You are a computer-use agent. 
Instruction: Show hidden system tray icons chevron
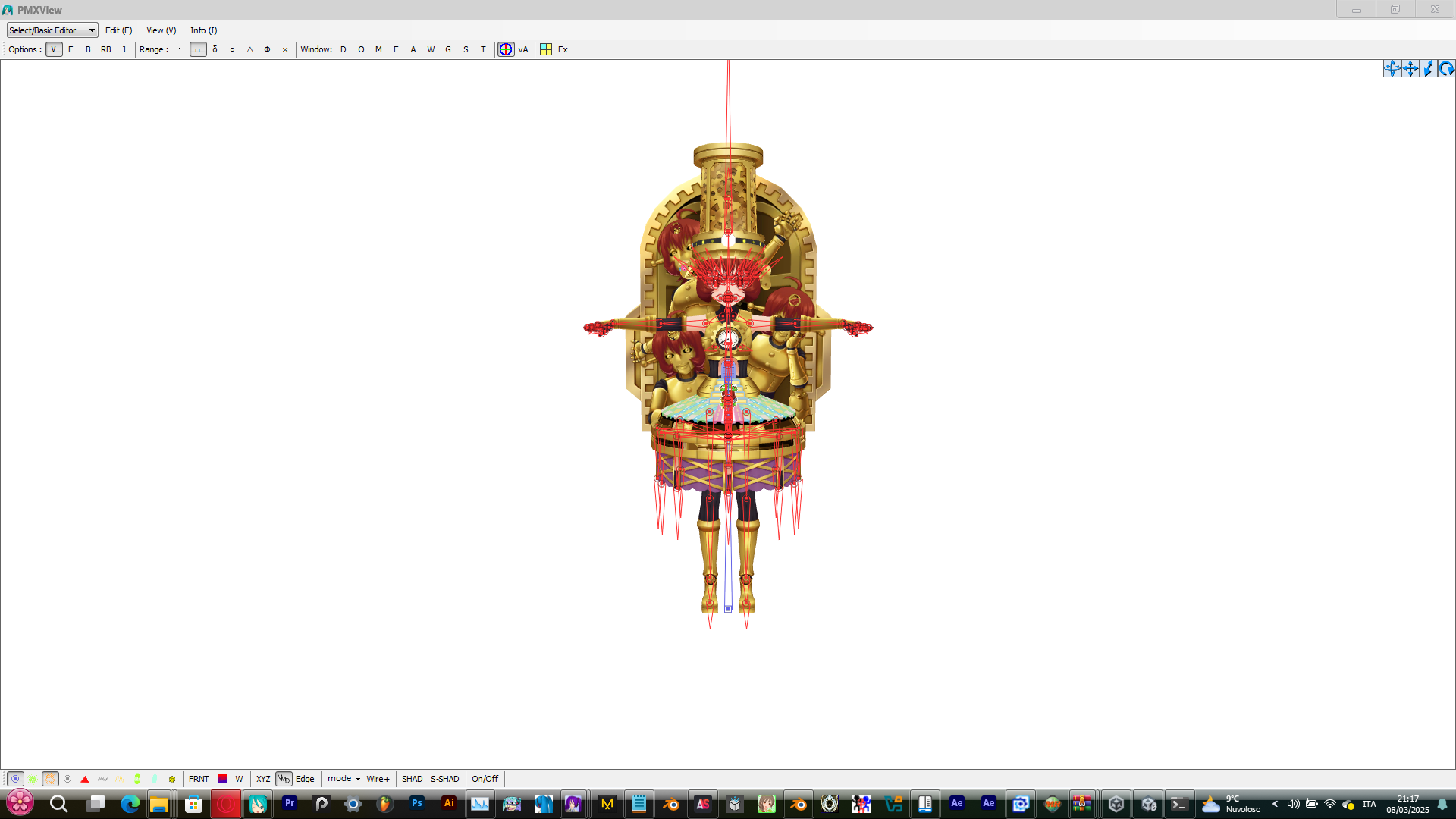1276,804
